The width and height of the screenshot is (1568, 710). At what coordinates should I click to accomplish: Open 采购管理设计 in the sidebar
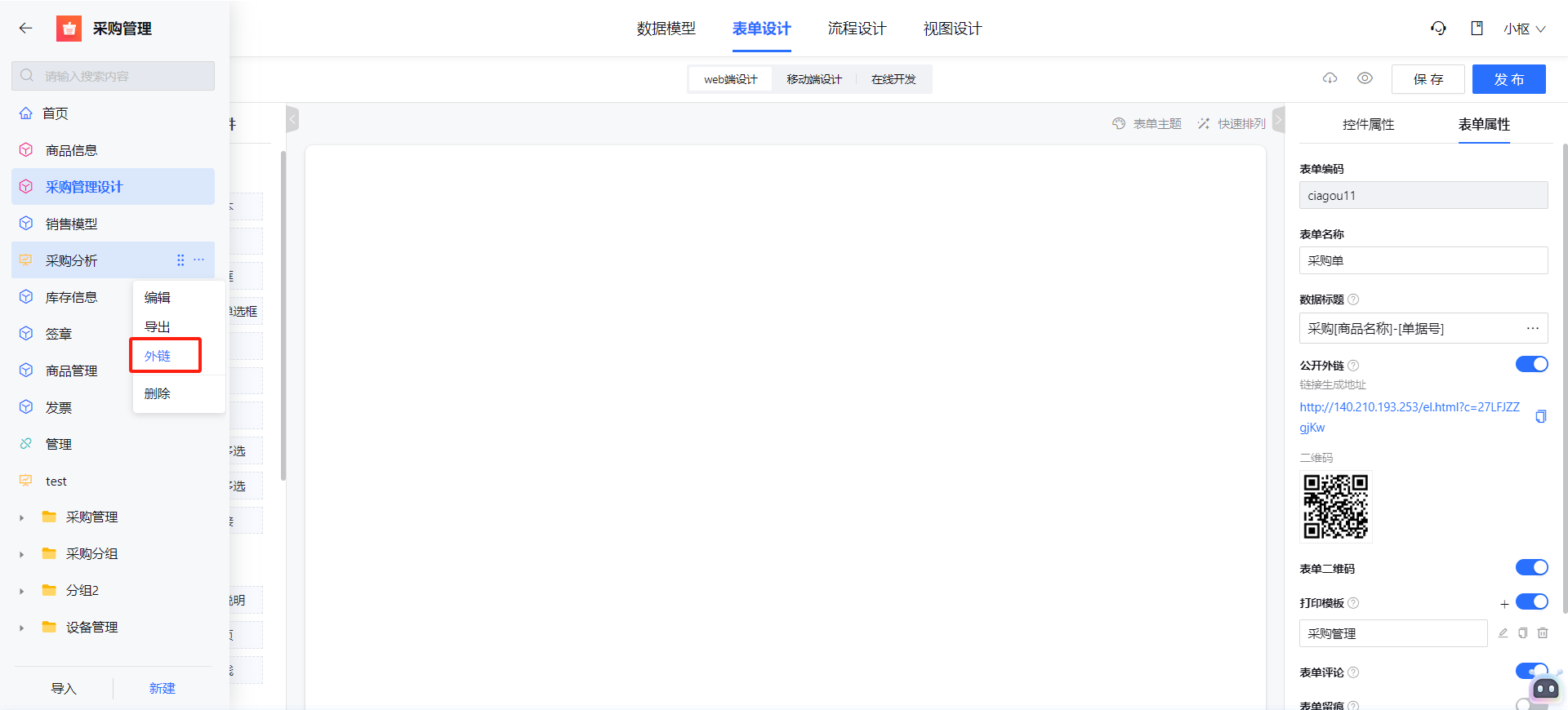[113, 187]
